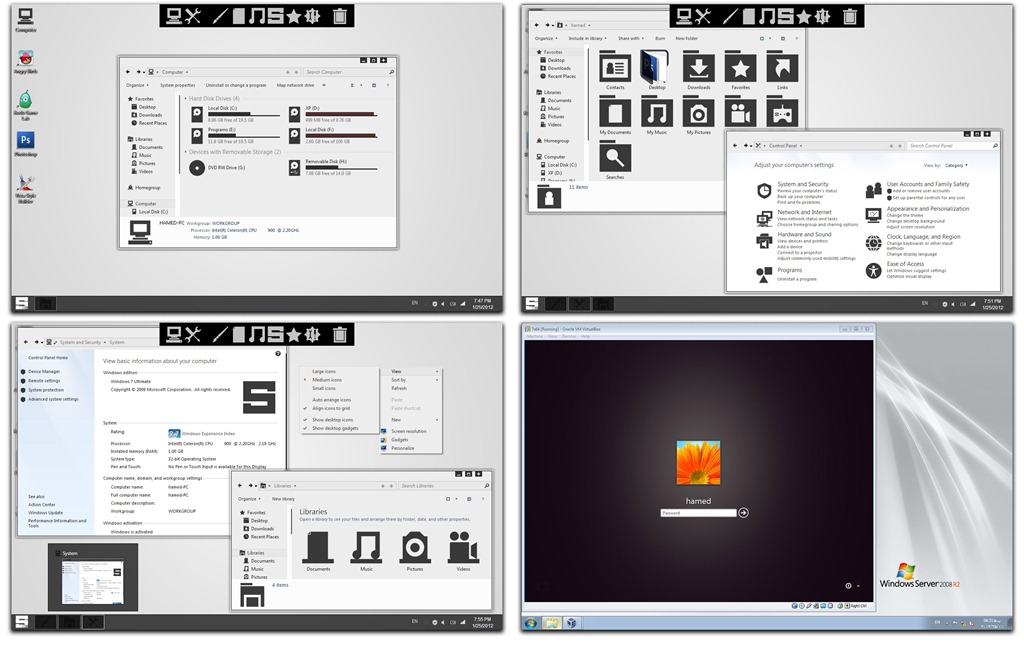Open the Include in library dropdown
The width and height of the screenshot is (1024, 647).
click(x=587, y=39)
